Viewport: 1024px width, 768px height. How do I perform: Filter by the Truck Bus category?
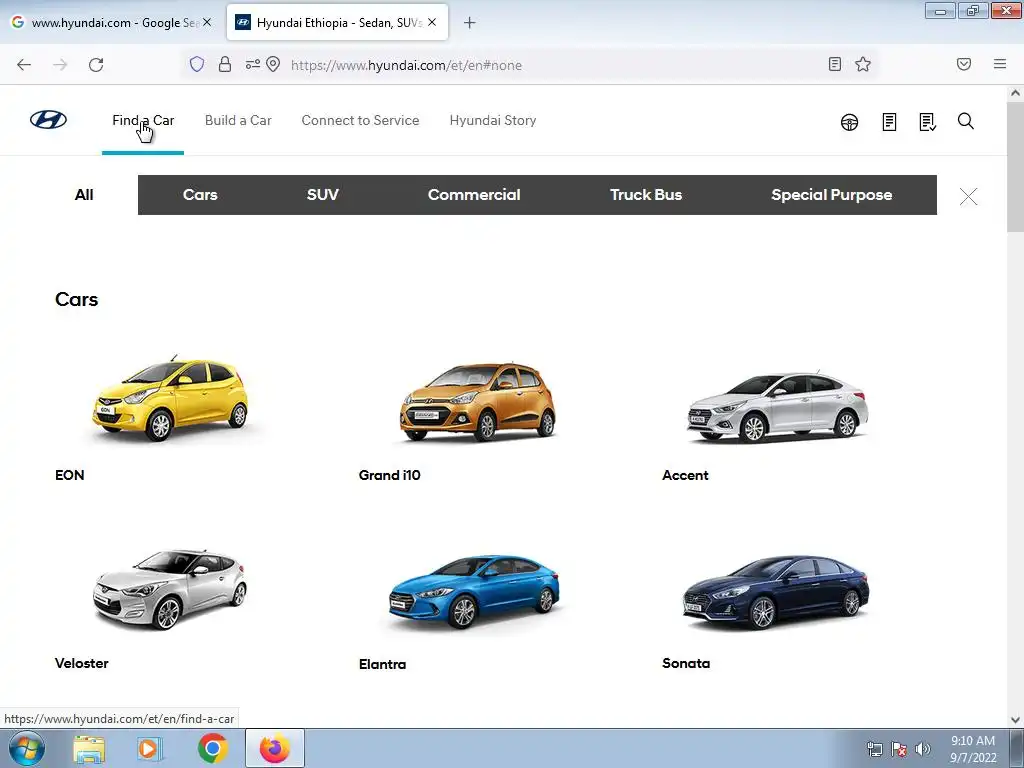[x=646, y=195]
